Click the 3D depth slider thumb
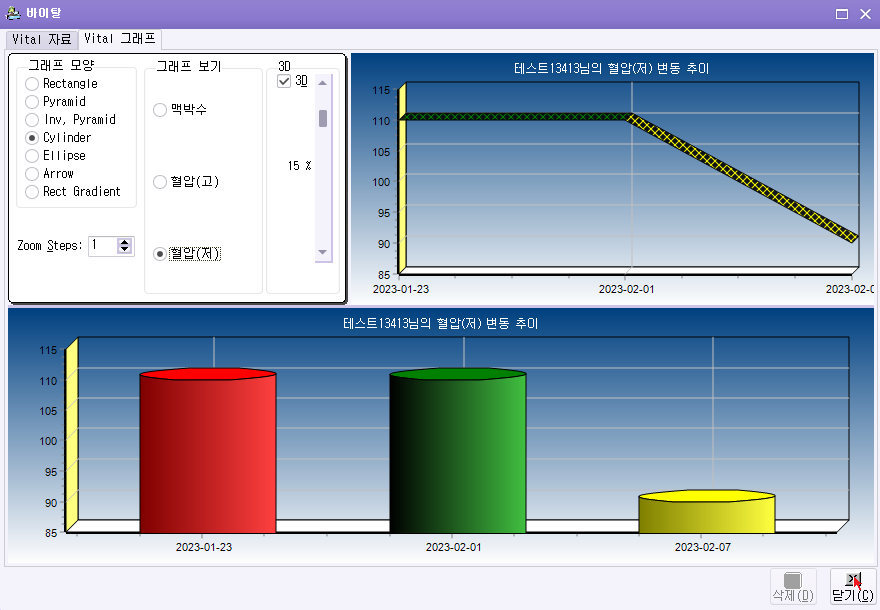Viewport: 880px width, 610px height. [x=323, y=118]
